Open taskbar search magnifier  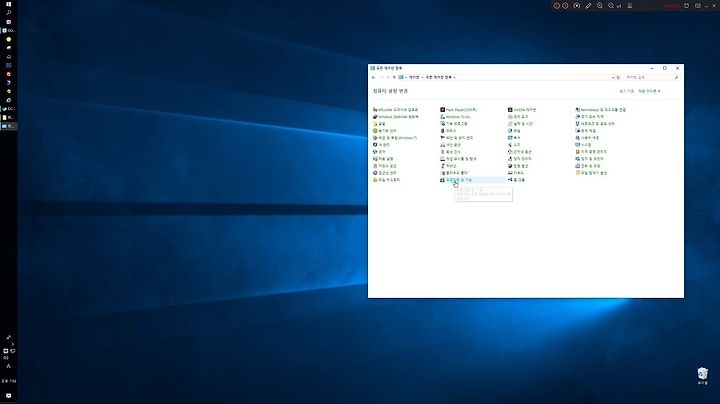[8, 12]
